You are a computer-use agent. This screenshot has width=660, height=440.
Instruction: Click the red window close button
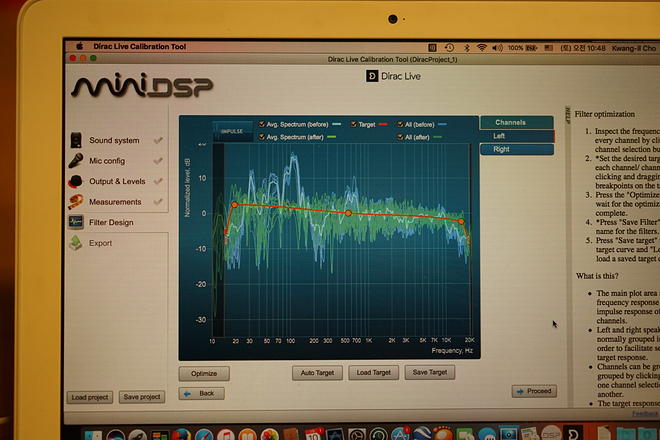[x=73, y=58]
